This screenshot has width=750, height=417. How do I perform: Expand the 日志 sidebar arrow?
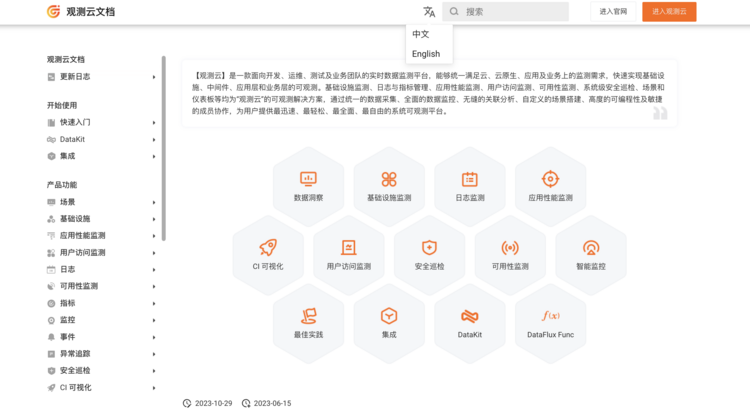154,270
